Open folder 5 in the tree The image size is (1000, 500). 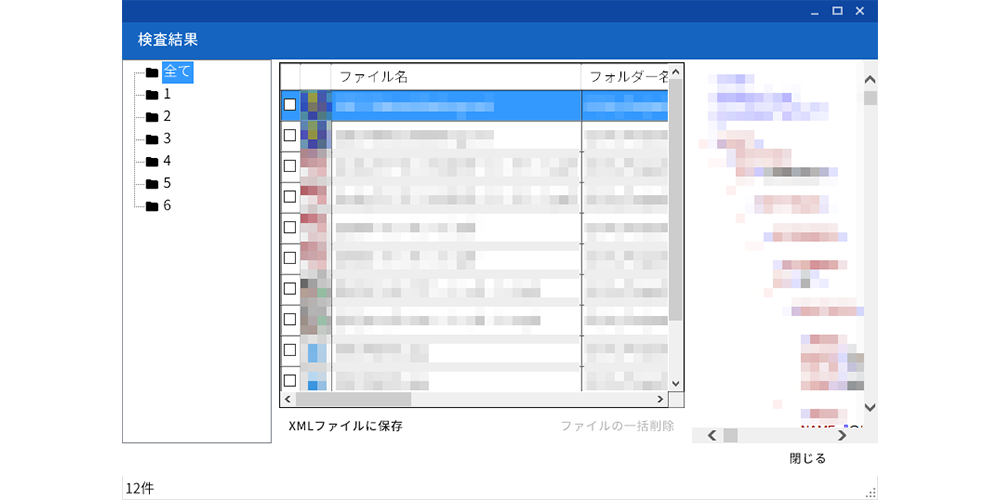tap(167, 184)
